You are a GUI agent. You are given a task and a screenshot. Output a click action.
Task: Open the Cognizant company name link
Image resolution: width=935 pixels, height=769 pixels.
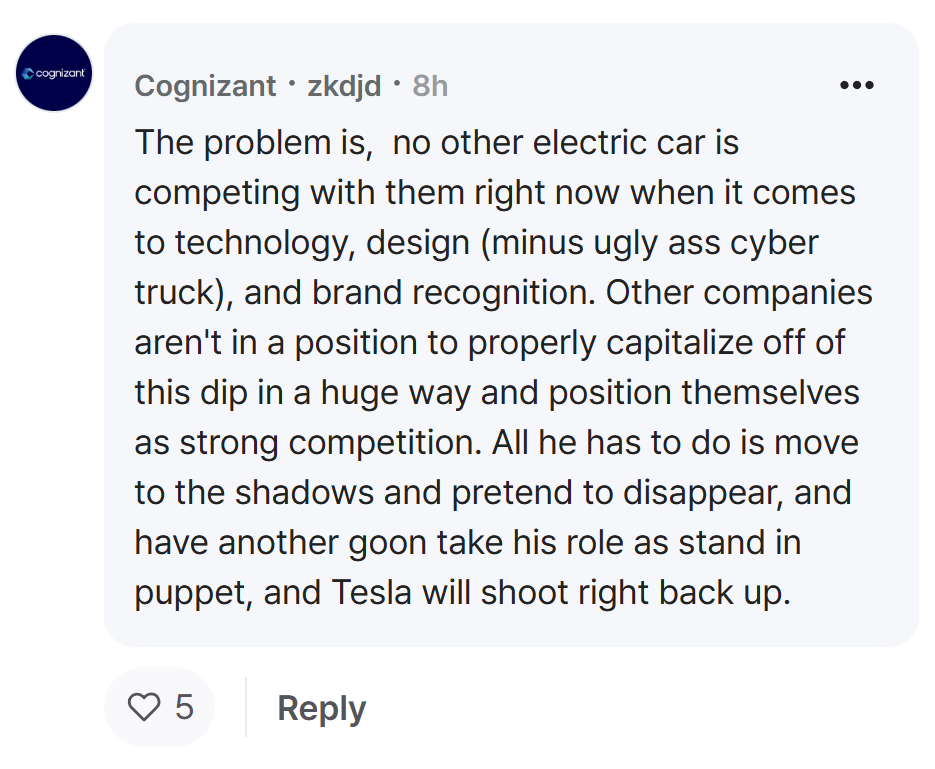pos(205,86)
